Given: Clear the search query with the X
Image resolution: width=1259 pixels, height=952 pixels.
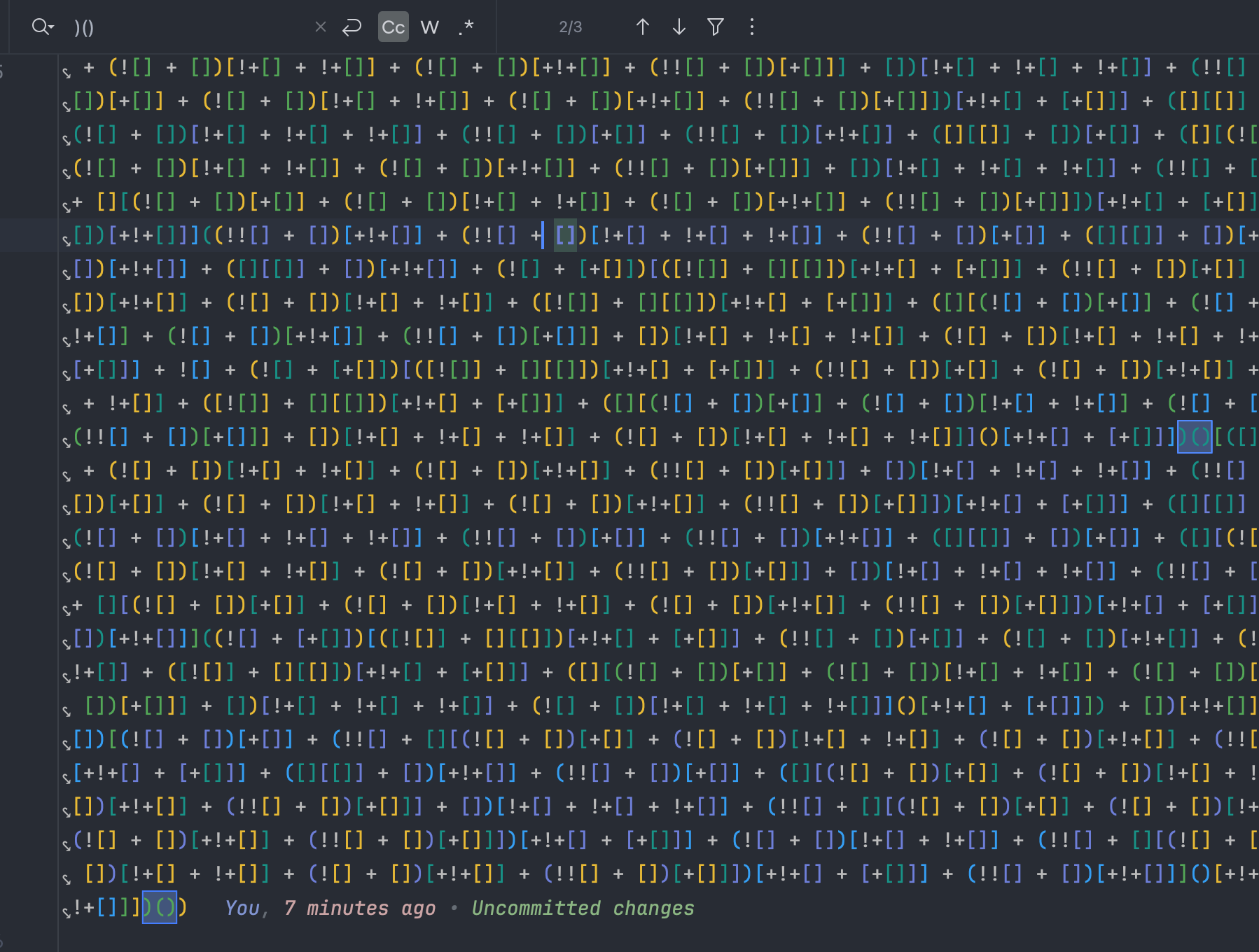Looking at the screenshot, I should click(321, 27).
